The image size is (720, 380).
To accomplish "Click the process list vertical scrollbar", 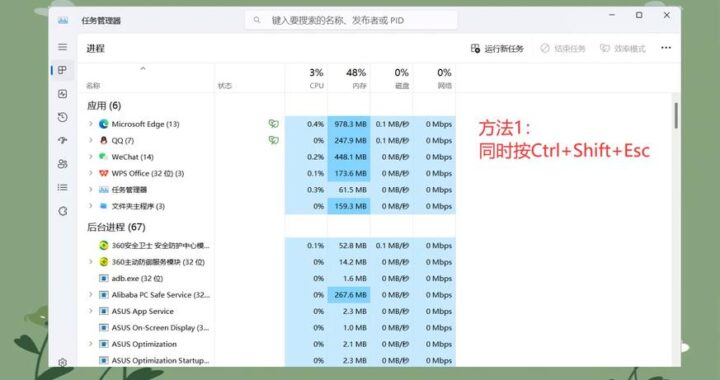I will coord(676,116).
